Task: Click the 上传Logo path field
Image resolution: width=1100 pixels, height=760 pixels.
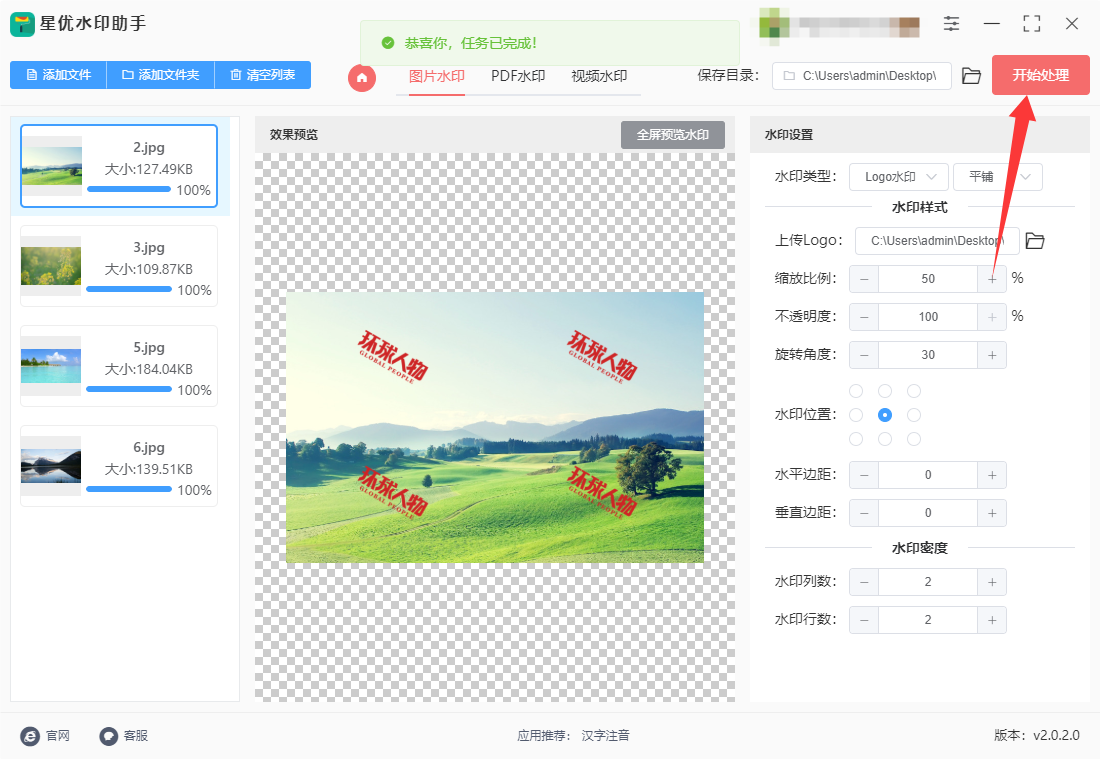Action: (937, 241)
